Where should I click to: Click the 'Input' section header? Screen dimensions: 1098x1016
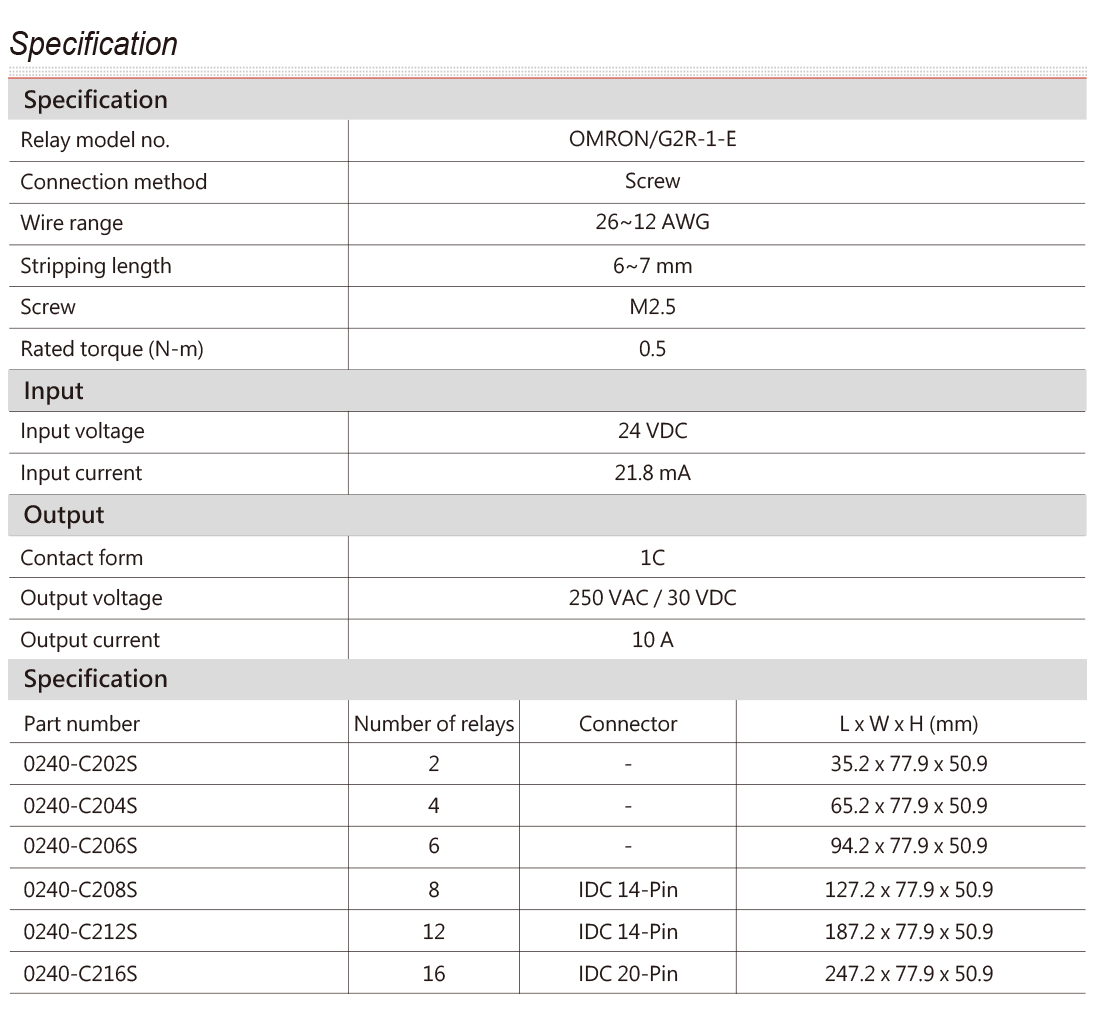click(53, 391)
